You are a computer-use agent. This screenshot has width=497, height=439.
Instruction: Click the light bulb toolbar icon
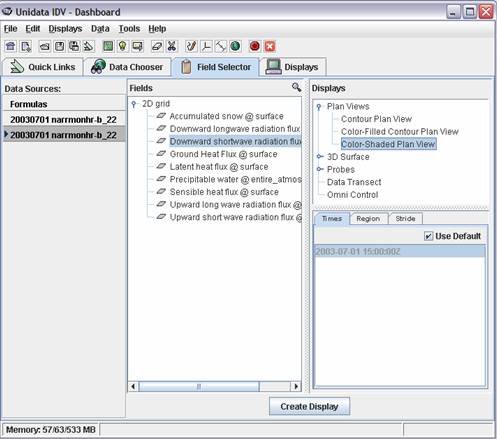coord(123,46)
